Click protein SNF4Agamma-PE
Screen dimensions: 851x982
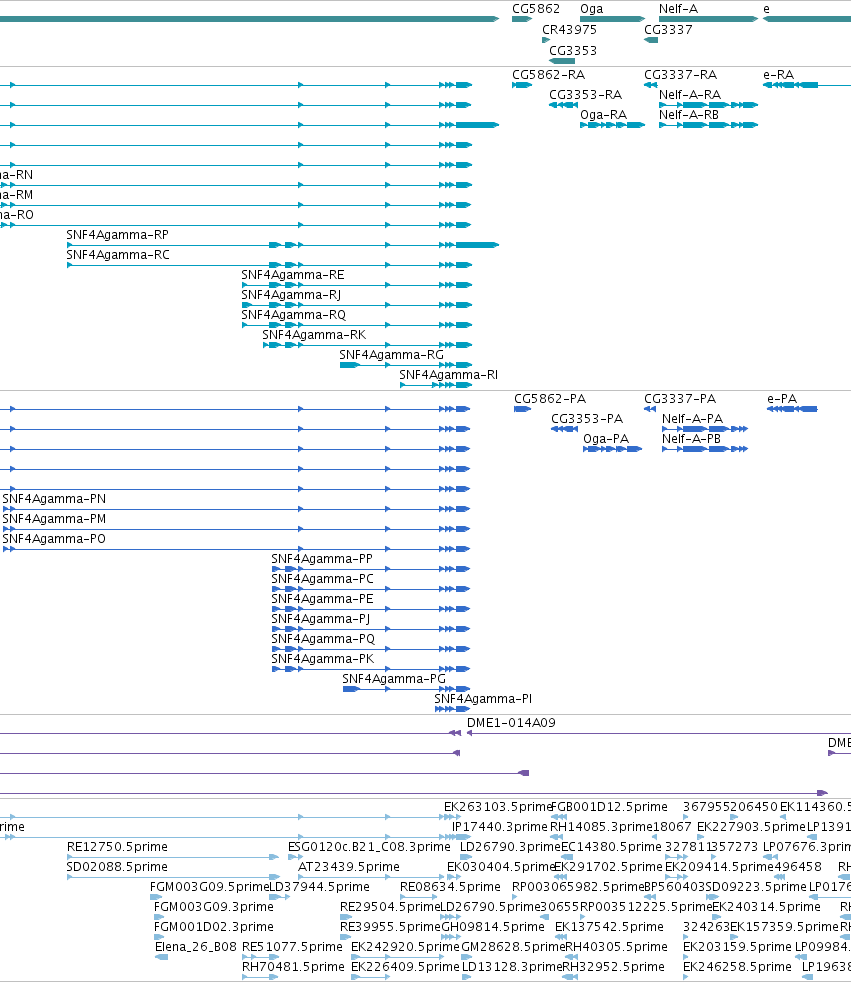click(x=322, y=599)
